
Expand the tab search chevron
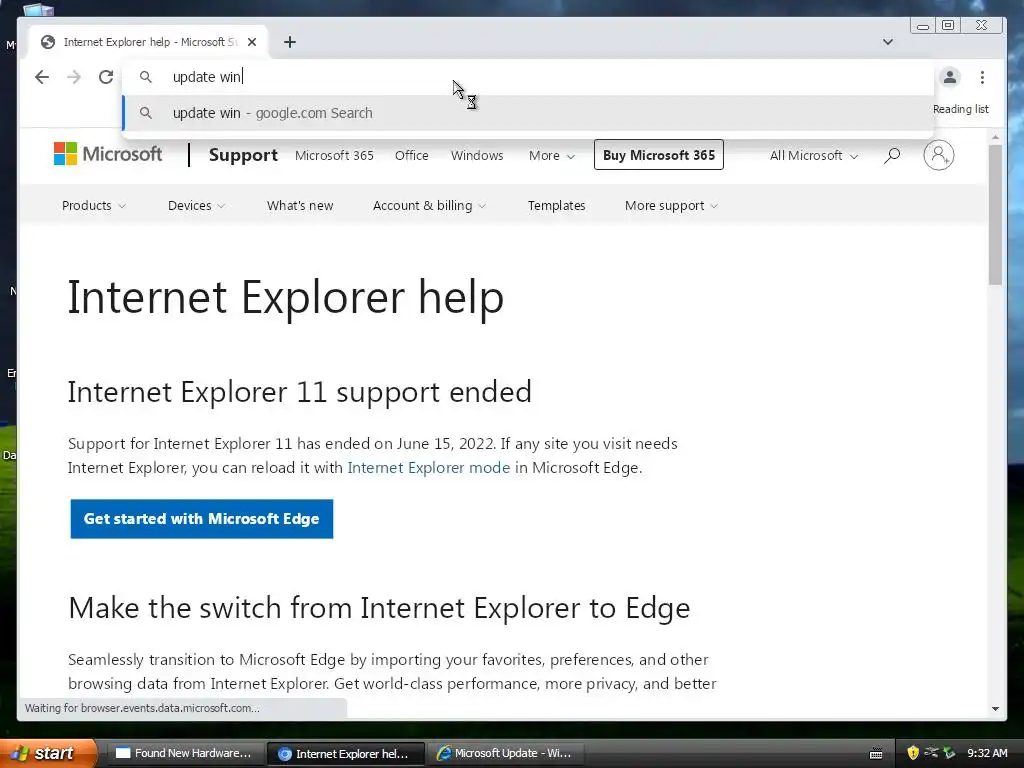point(888,42)
